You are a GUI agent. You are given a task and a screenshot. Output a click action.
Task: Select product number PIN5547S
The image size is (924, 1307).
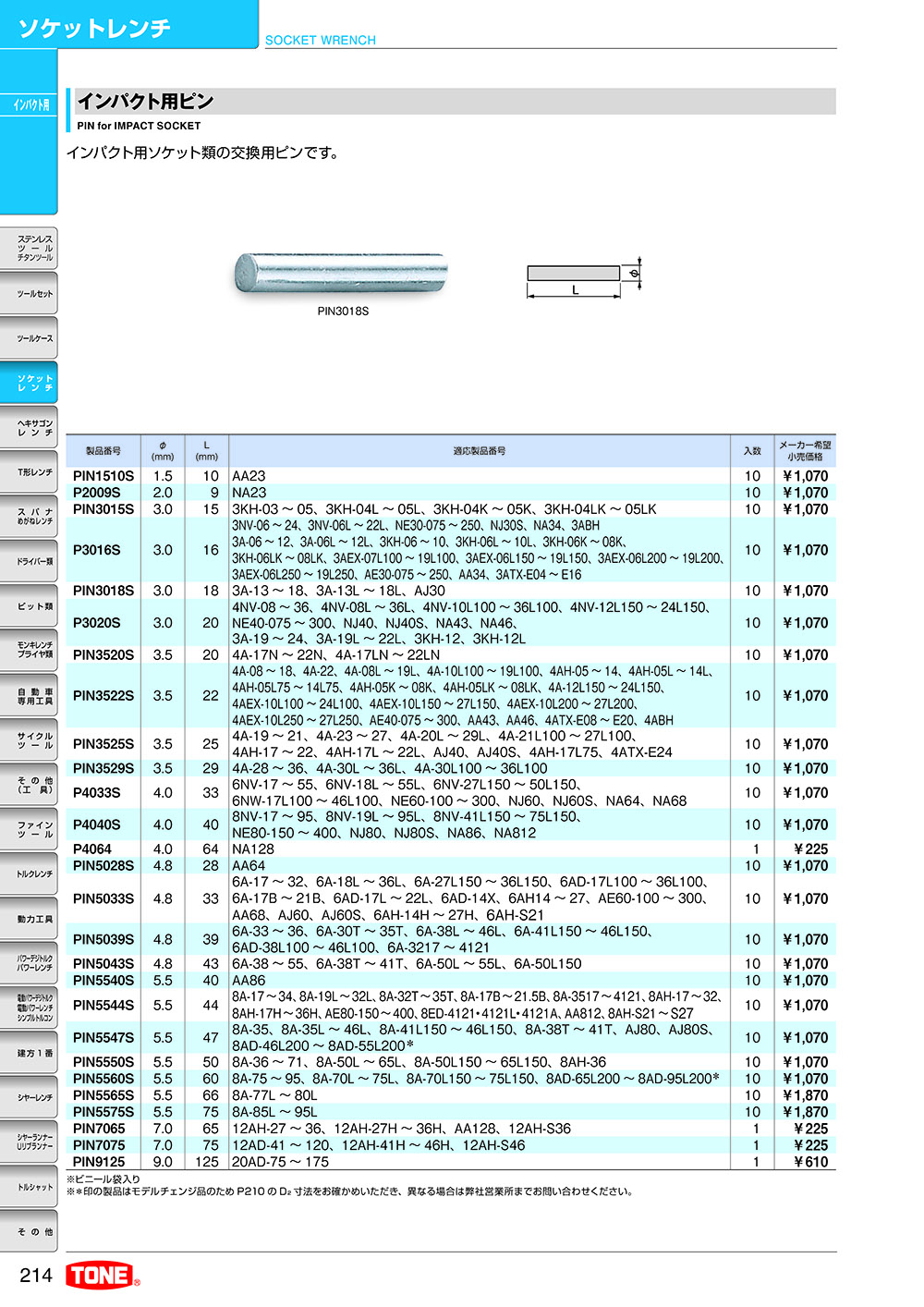click(103, 1038)
